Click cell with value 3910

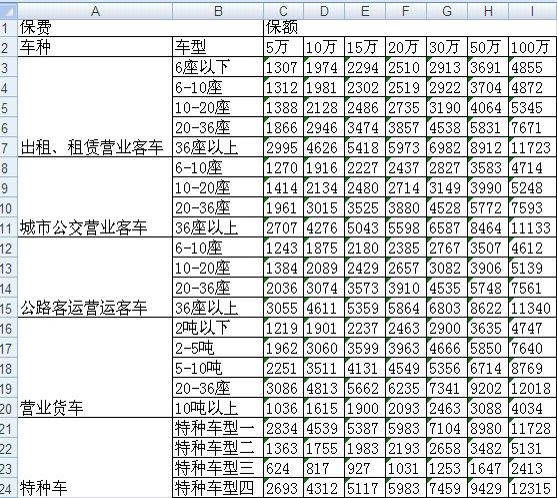(x=406, y=288)
